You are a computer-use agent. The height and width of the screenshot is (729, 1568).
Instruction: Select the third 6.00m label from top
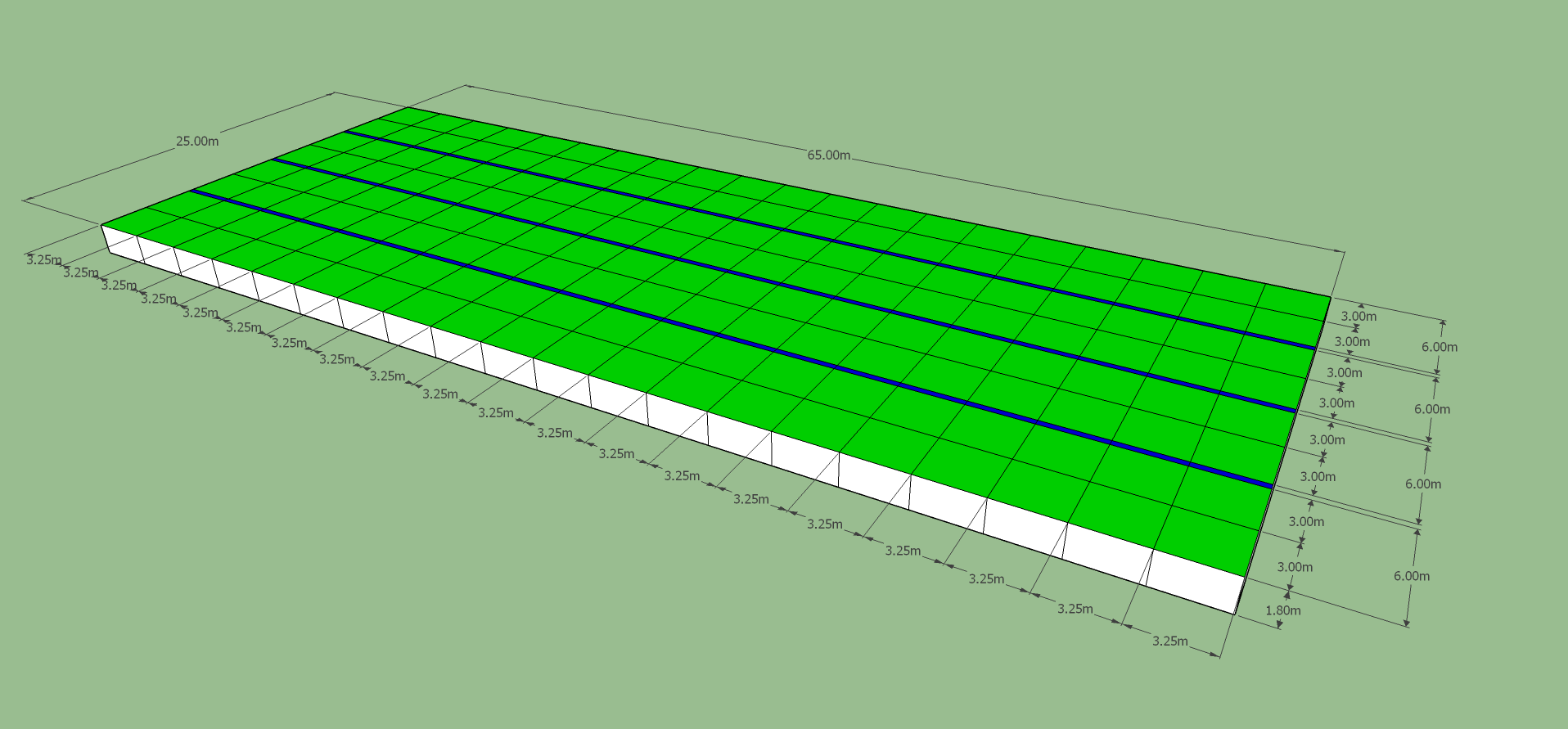1423,484
